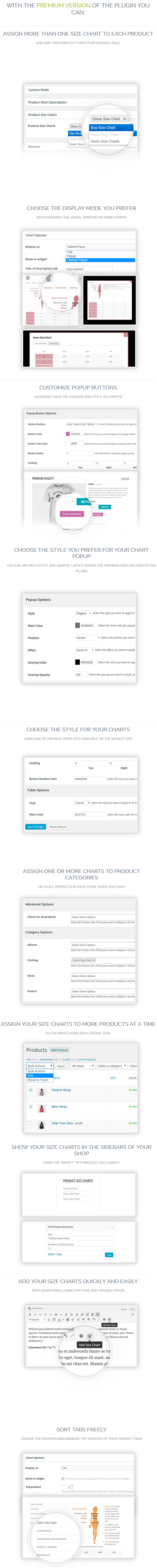Screen dimensions: 157x1568
Task: Check the Patient Ninja product checkbox
Action: [31, 1090]
